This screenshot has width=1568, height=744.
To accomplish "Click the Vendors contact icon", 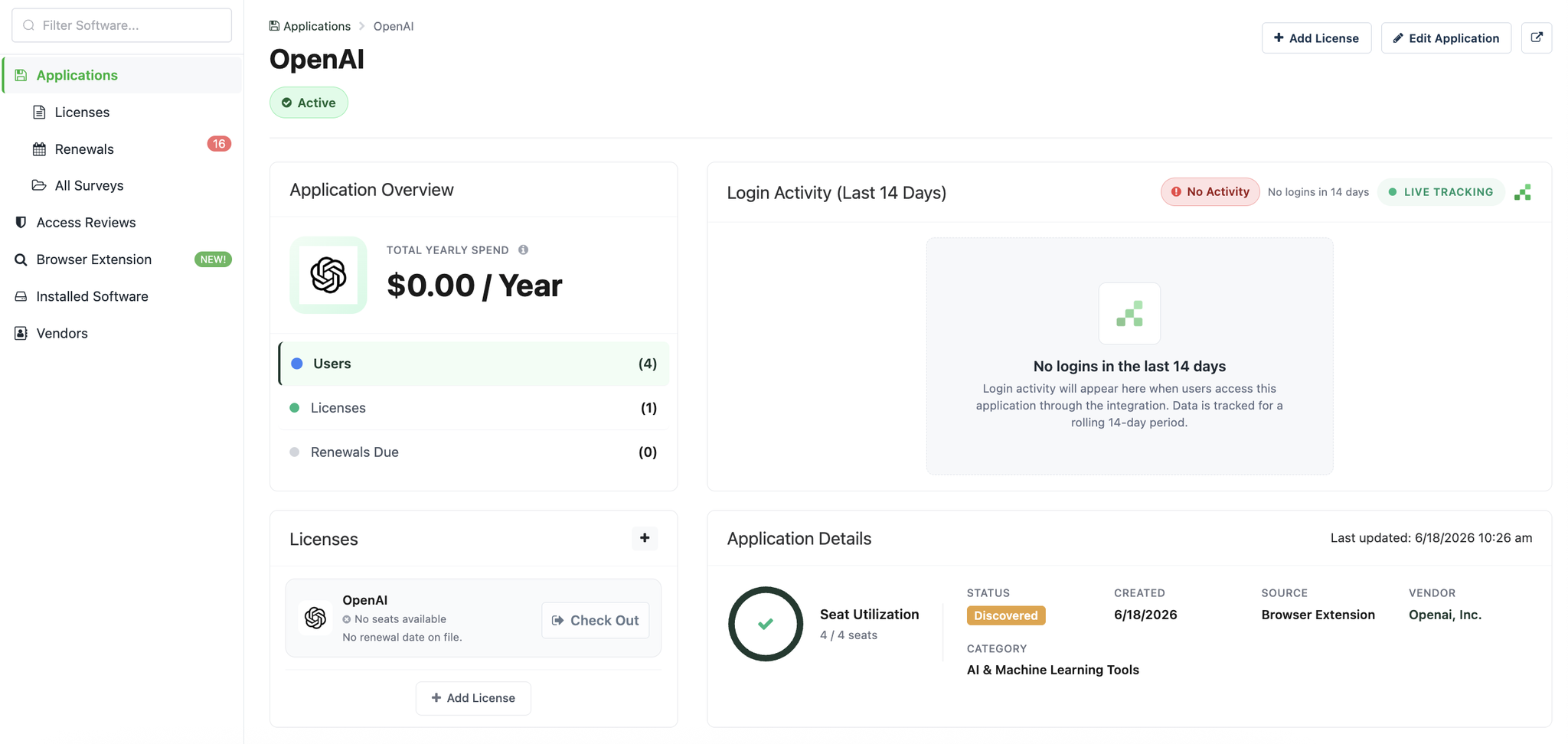I will point(21,333).
